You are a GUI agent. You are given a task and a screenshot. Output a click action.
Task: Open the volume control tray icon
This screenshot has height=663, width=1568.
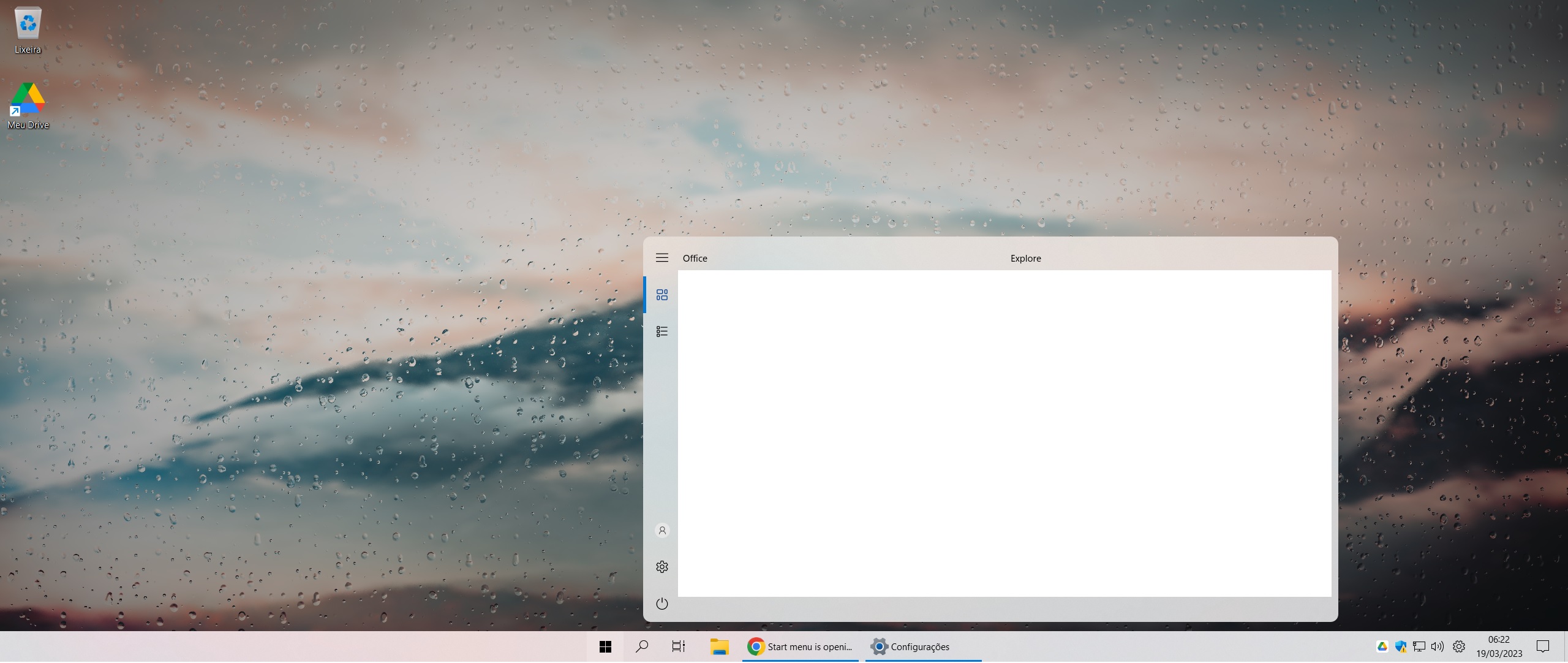[x=1438, y=647]
